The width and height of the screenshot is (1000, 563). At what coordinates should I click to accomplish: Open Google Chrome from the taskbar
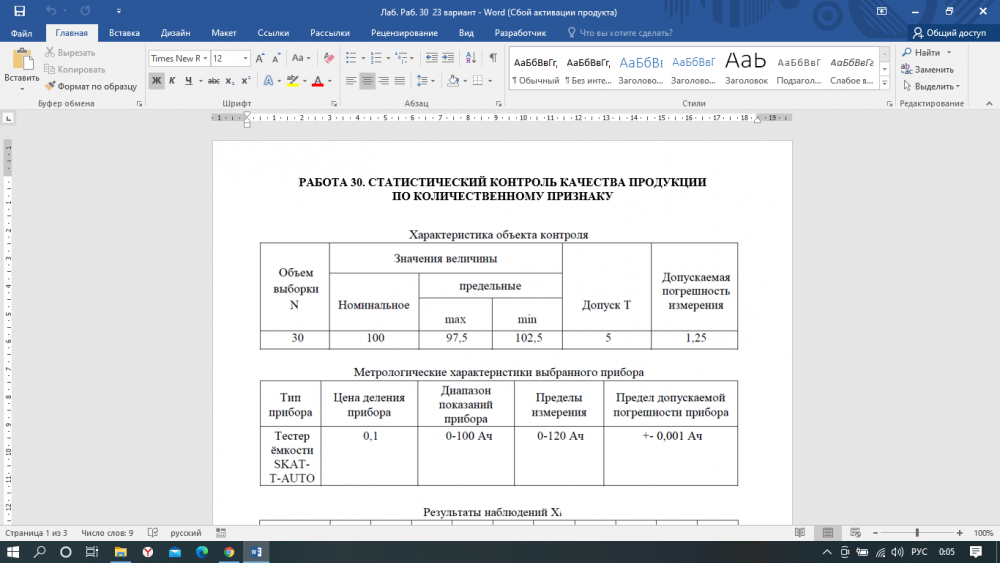click(229, 552)
